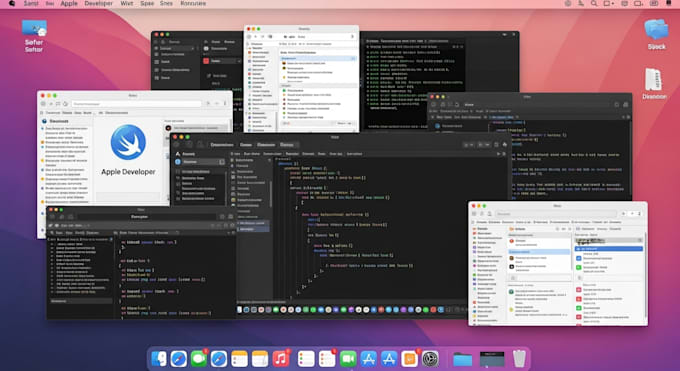
Task: Click the highlighted file row in main editor navigator
Action: [x=253, y=229]
